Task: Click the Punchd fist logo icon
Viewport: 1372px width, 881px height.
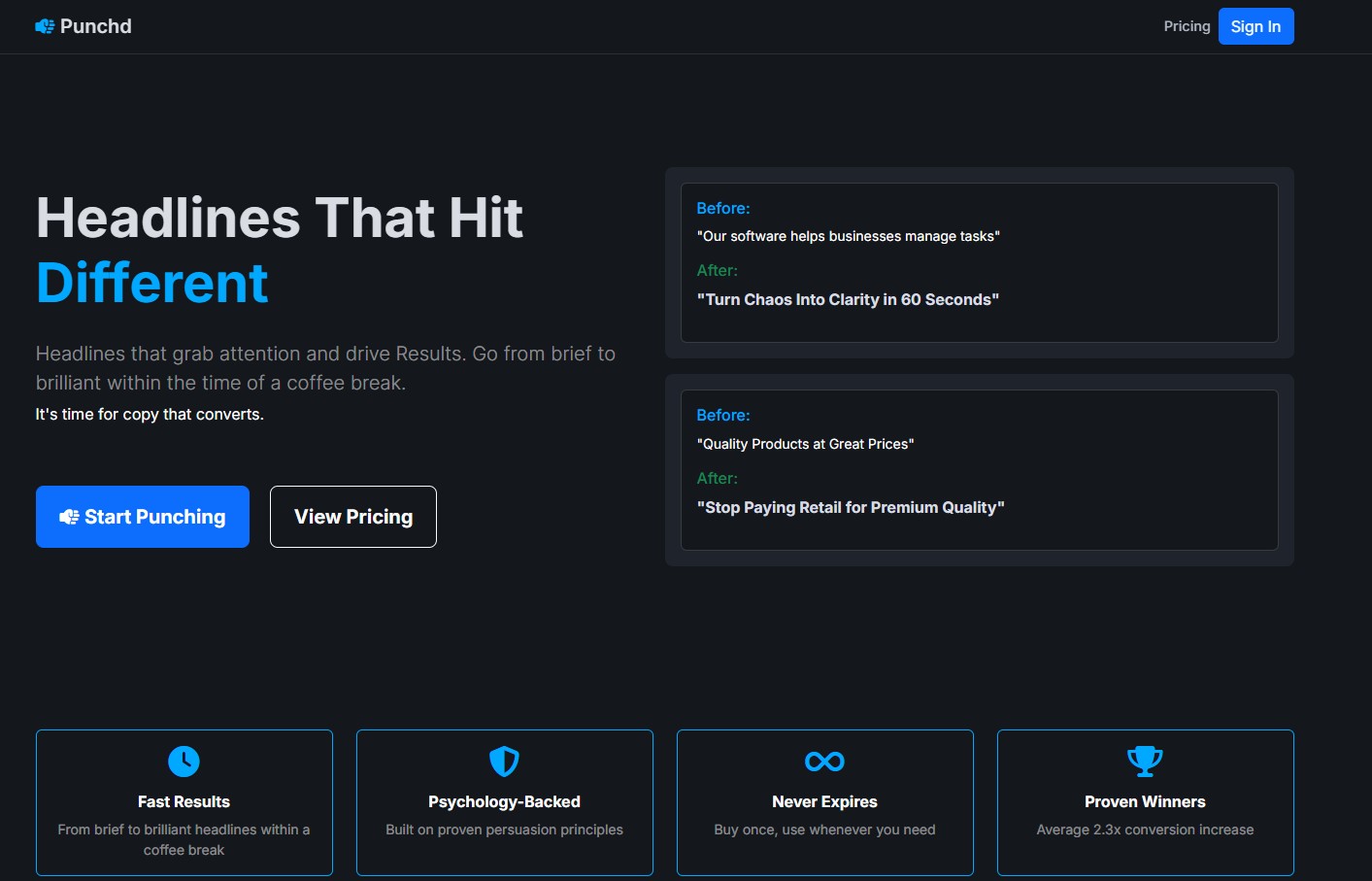Action: pyautogui.click(x=45, y=26)
